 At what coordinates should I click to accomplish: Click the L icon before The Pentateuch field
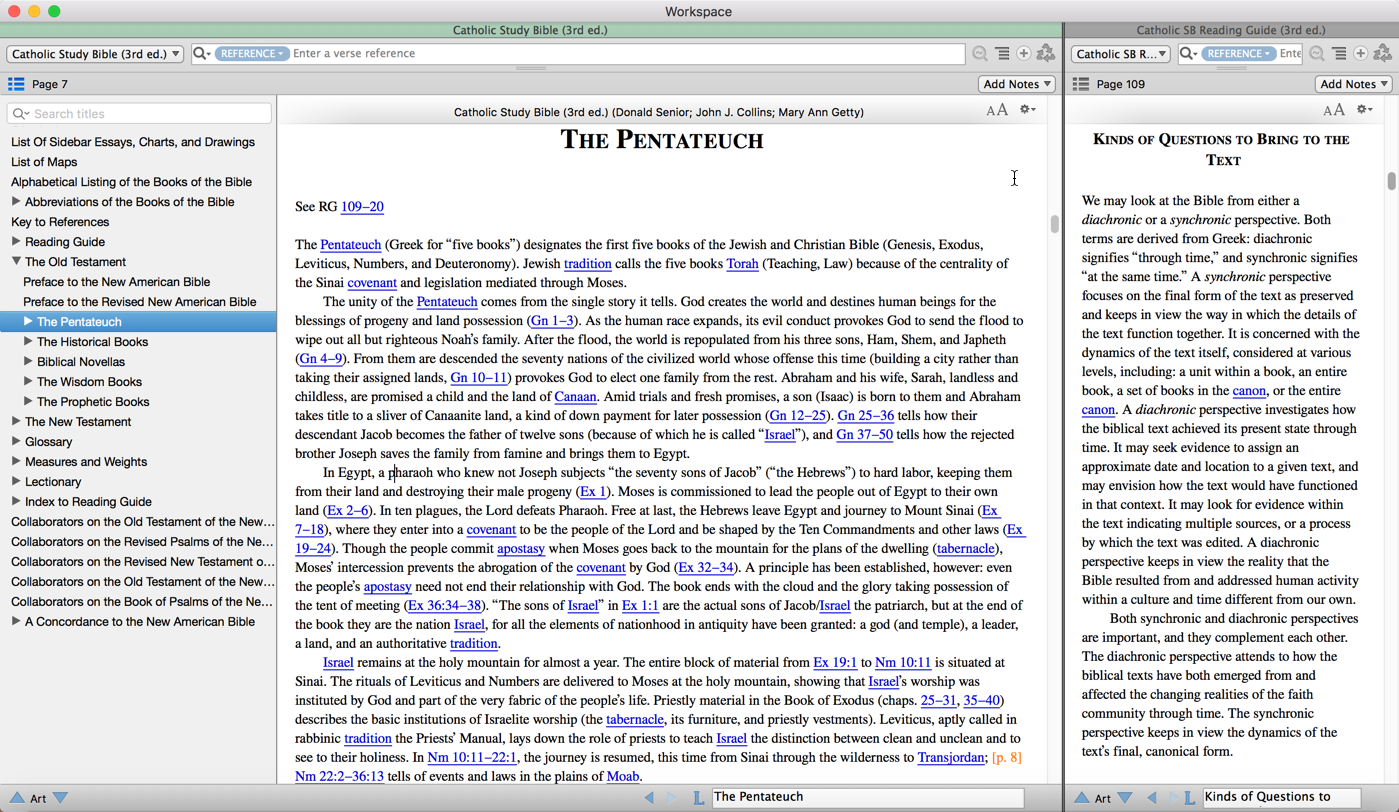(x=698, y=798)
